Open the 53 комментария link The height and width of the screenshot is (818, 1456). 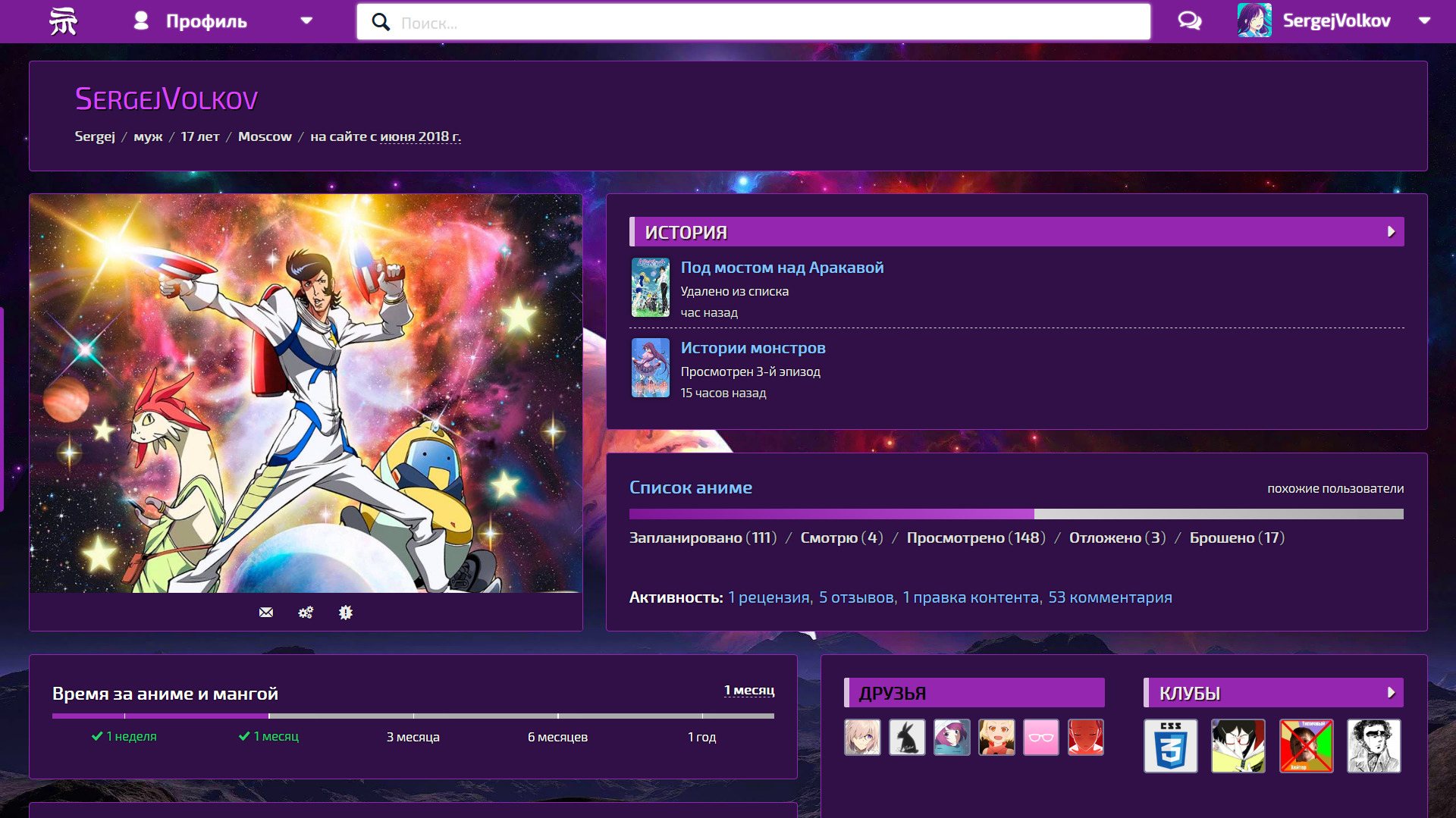tap(1110, 597)
